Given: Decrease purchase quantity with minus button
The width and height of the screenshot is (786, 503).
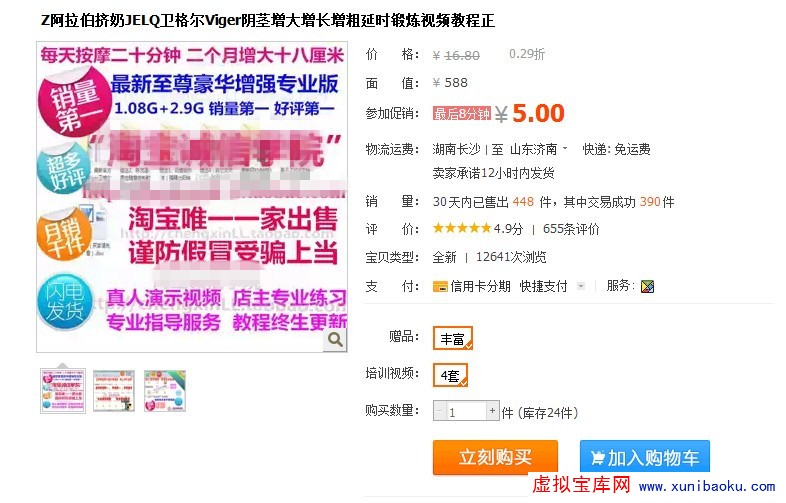Looking at the screenshot, I should (440, 411).
